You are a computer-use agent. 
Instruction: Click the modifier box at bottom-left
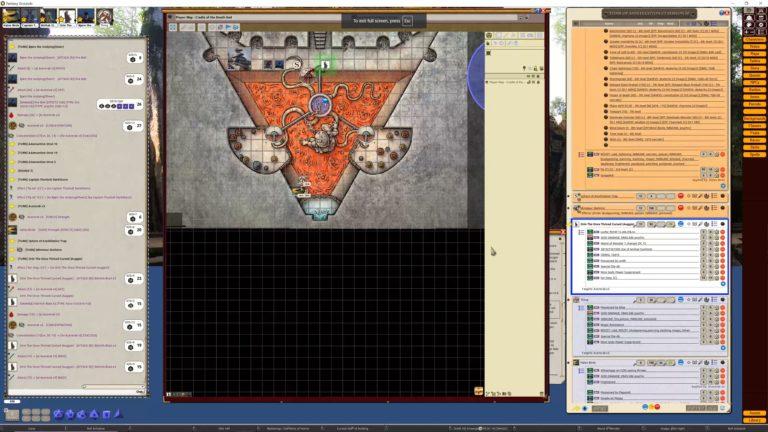pyautogui.click(x=12, y=415)
